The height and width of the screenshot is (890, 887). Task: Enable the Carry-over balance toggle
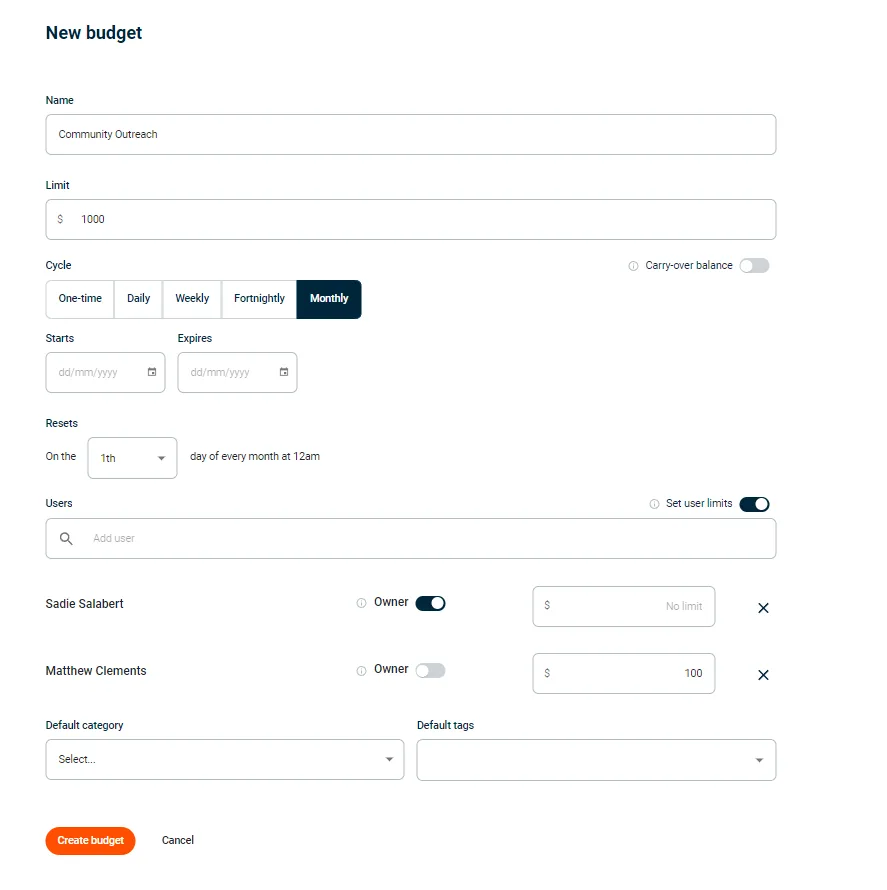pyautogui.click(x=754, y=265)
